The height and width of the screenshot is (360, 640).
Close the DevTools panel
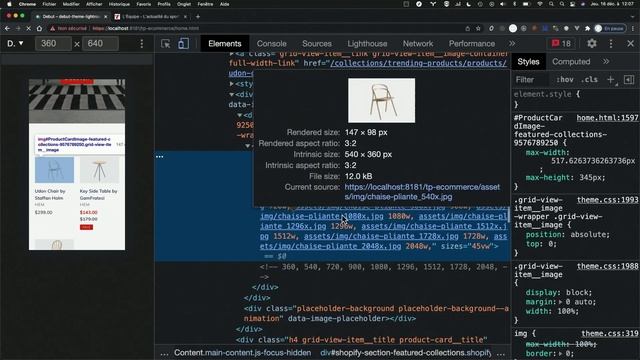coord(630,43)
